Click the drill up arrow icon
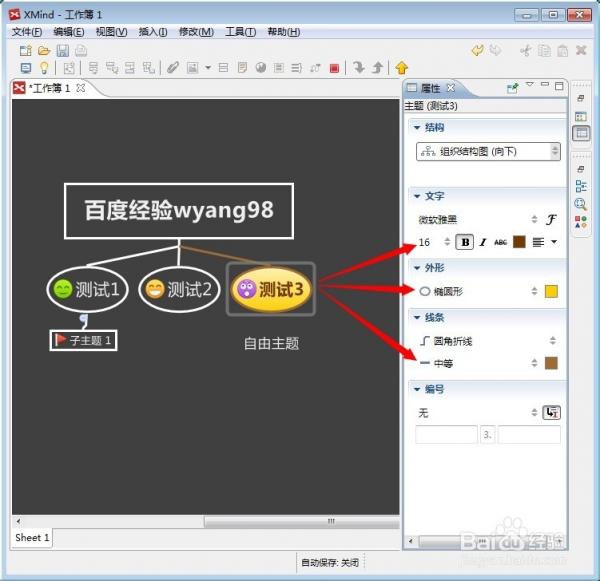This screenshot has width=600, height=581. (377, 68)
